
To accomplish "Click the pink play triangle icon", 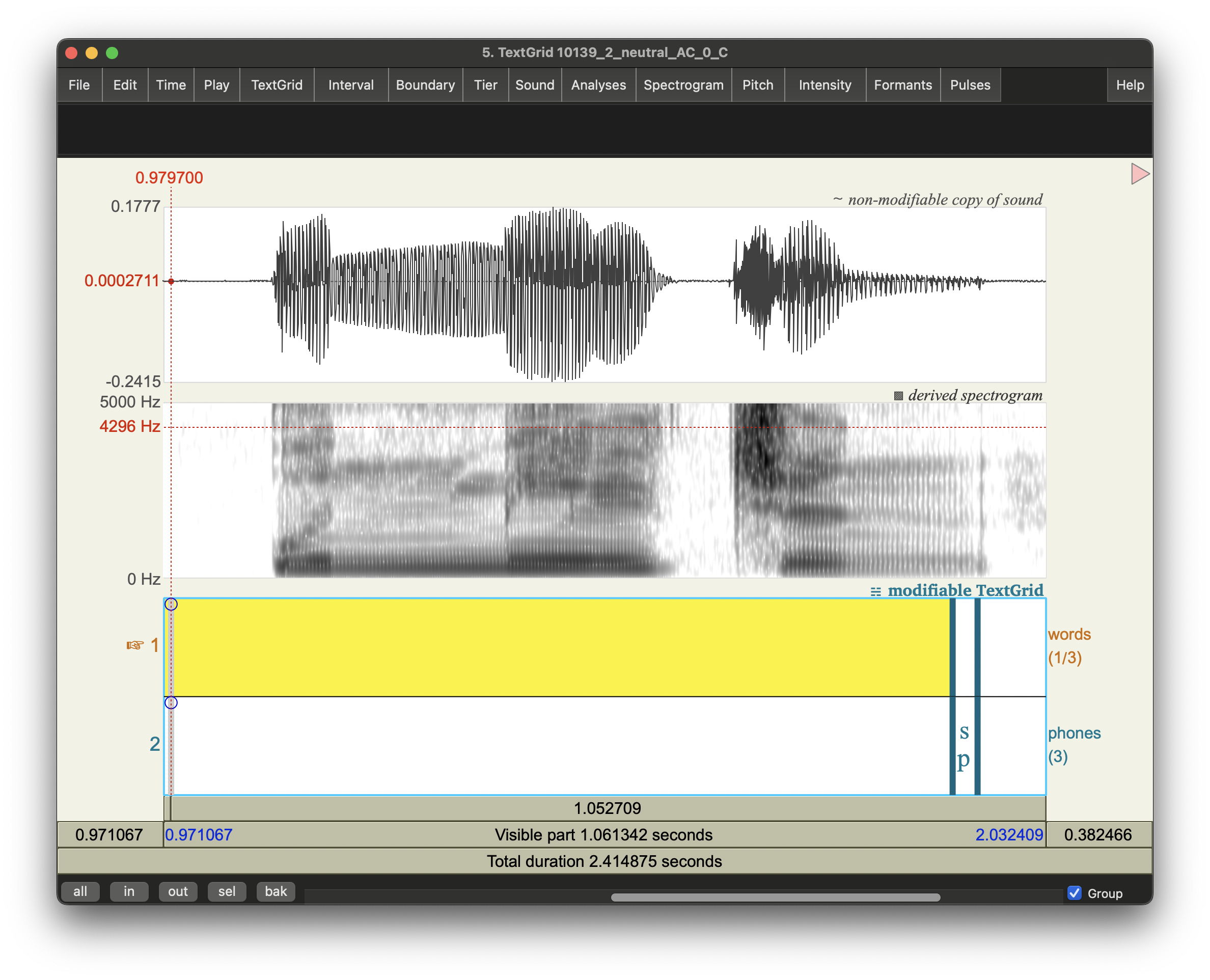I will coord(1139,174).
